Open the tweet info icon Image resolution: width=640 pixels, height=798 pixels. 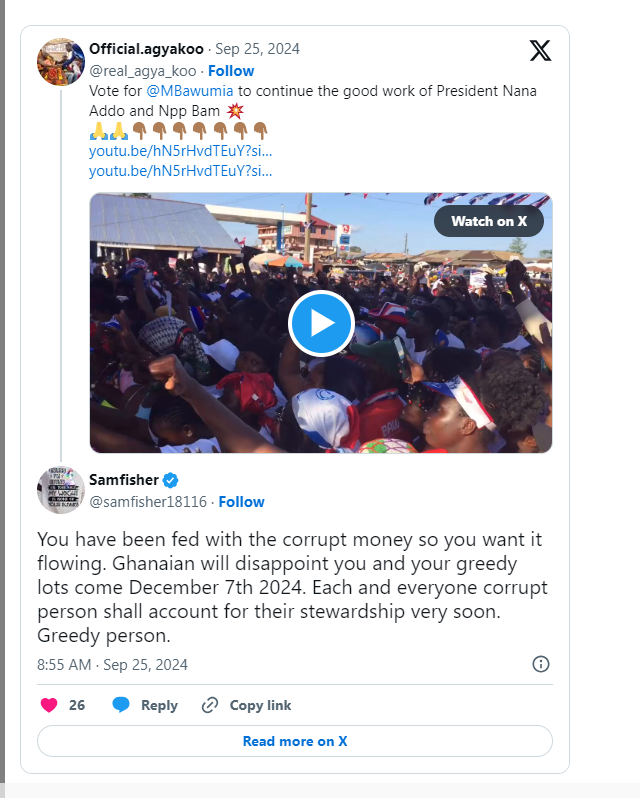pos(541,664)
